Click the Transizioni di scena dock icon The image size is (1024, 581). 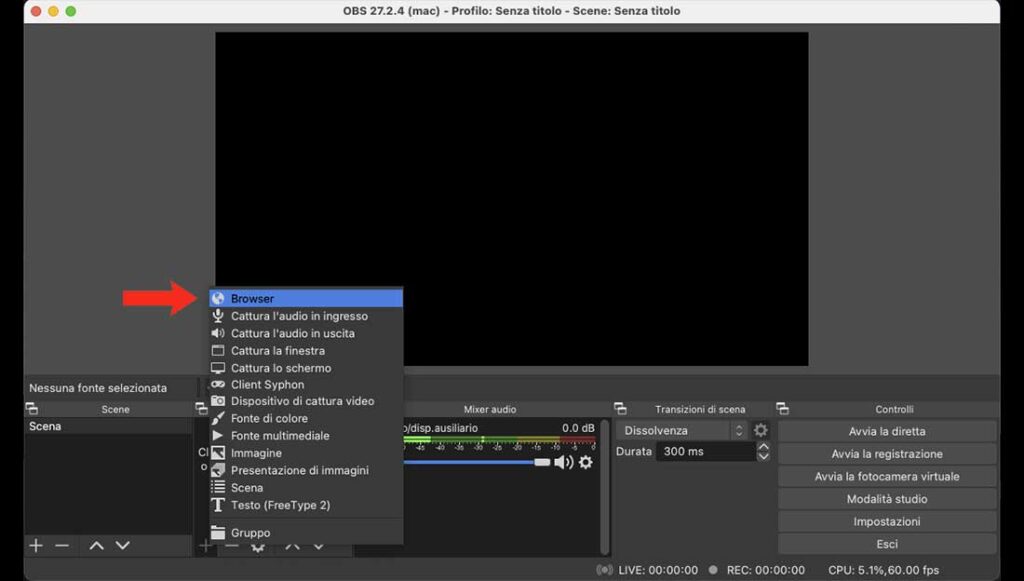pos(620,409)
